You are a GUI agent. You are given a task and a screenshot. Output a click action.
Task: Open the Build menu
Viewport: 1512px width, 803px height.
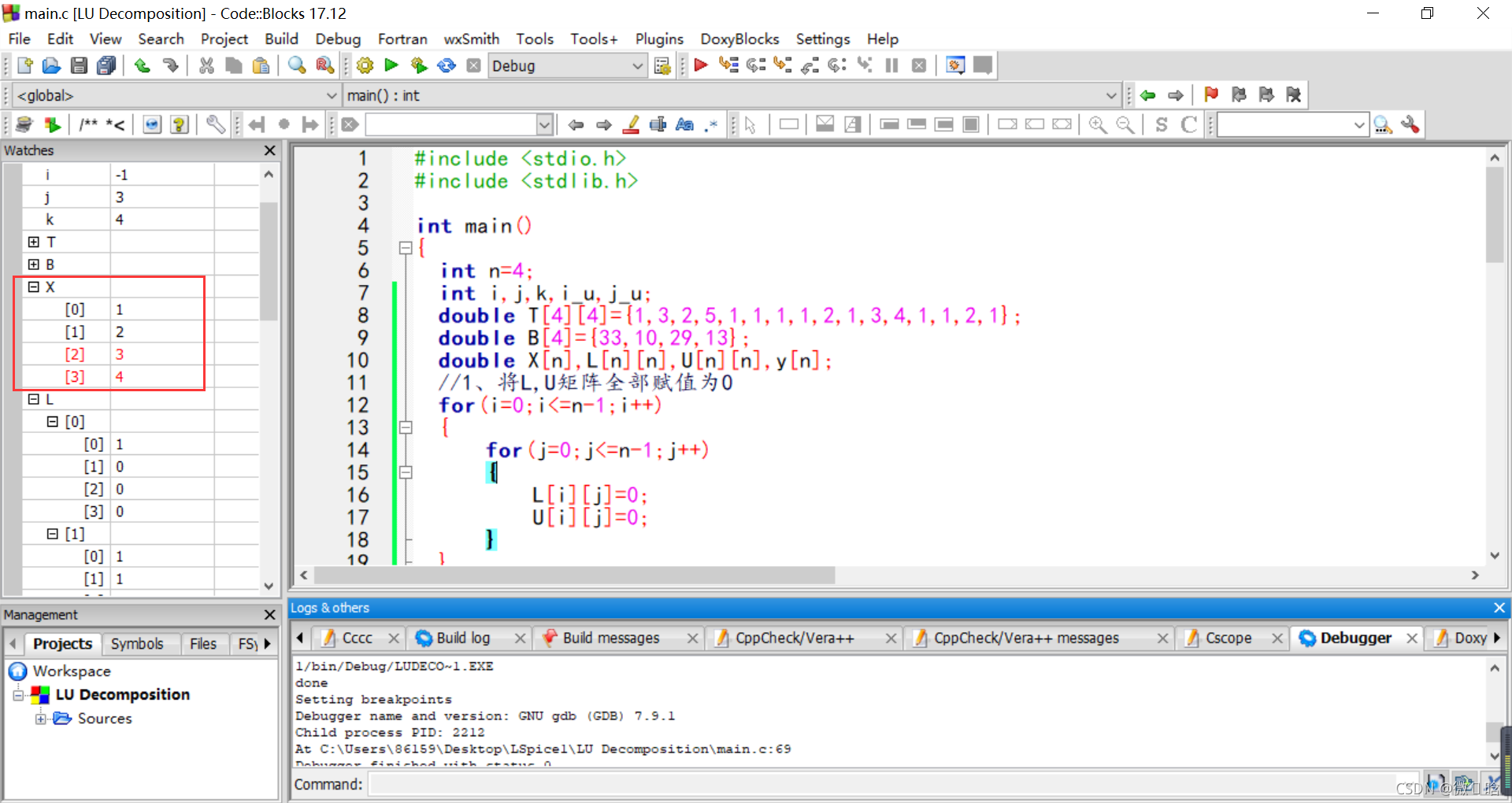click(281, 39)
